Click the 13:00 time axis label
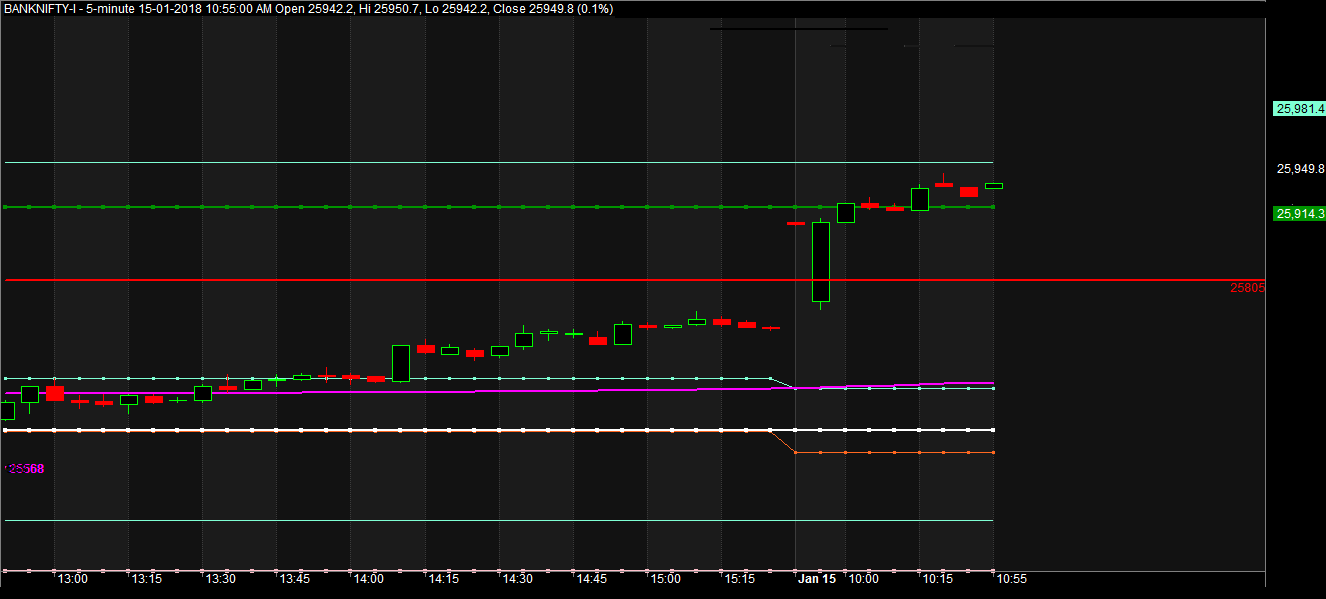 click(x=72, y=579)
